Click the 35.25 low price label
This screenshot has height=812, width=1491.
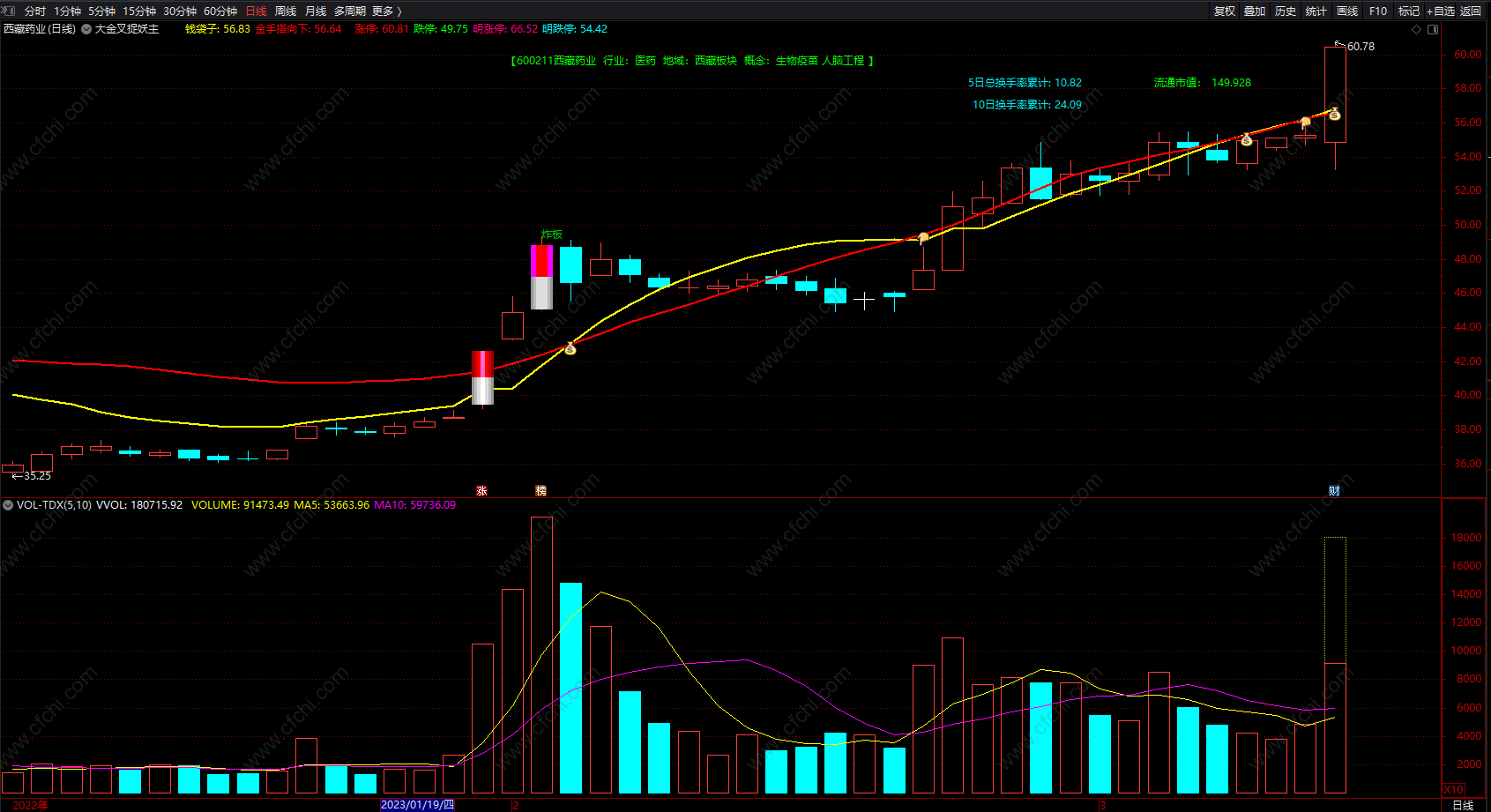click(x=37, y=476)
